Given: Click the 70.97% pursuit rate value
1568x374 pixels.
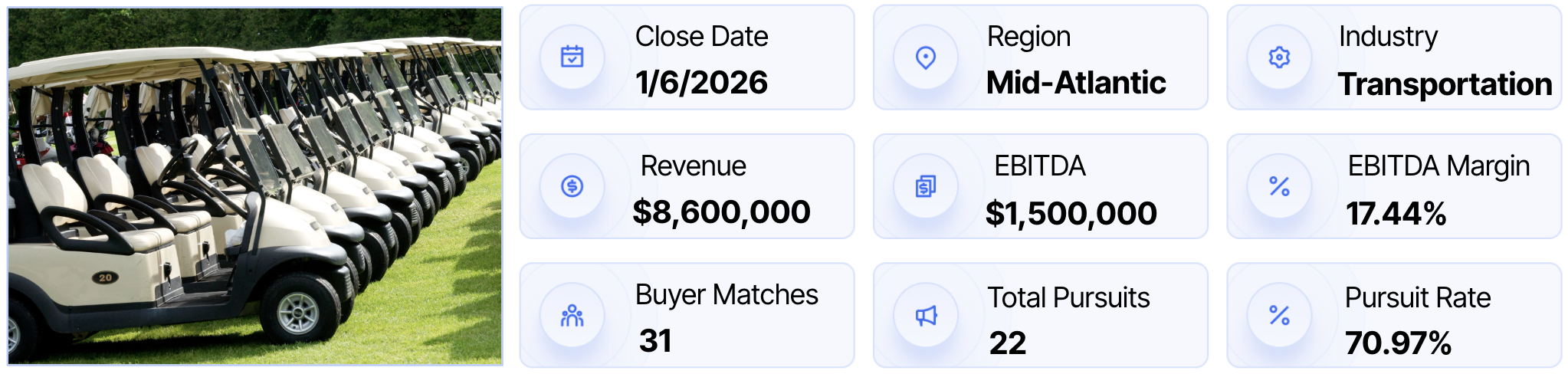Looking at the screenshot, I should tap(1398, 343).
